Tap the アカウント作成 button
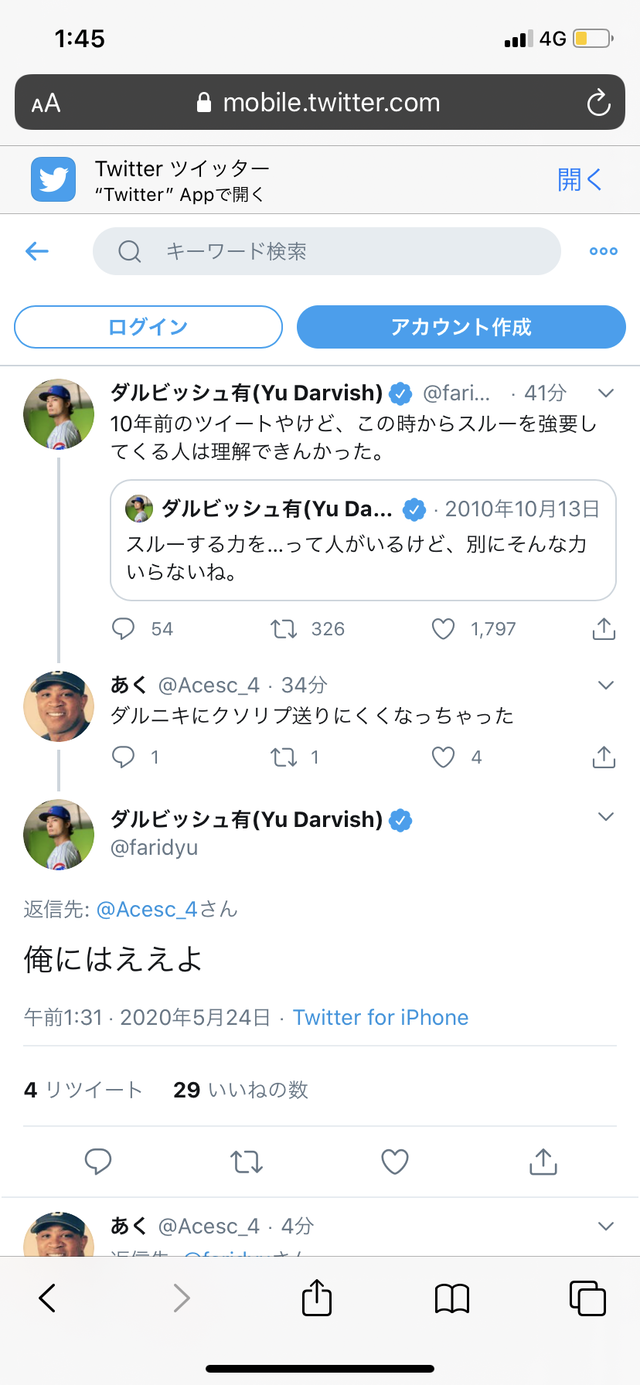The width and height of the screenshot is (640, 1385). coord(461,327)
